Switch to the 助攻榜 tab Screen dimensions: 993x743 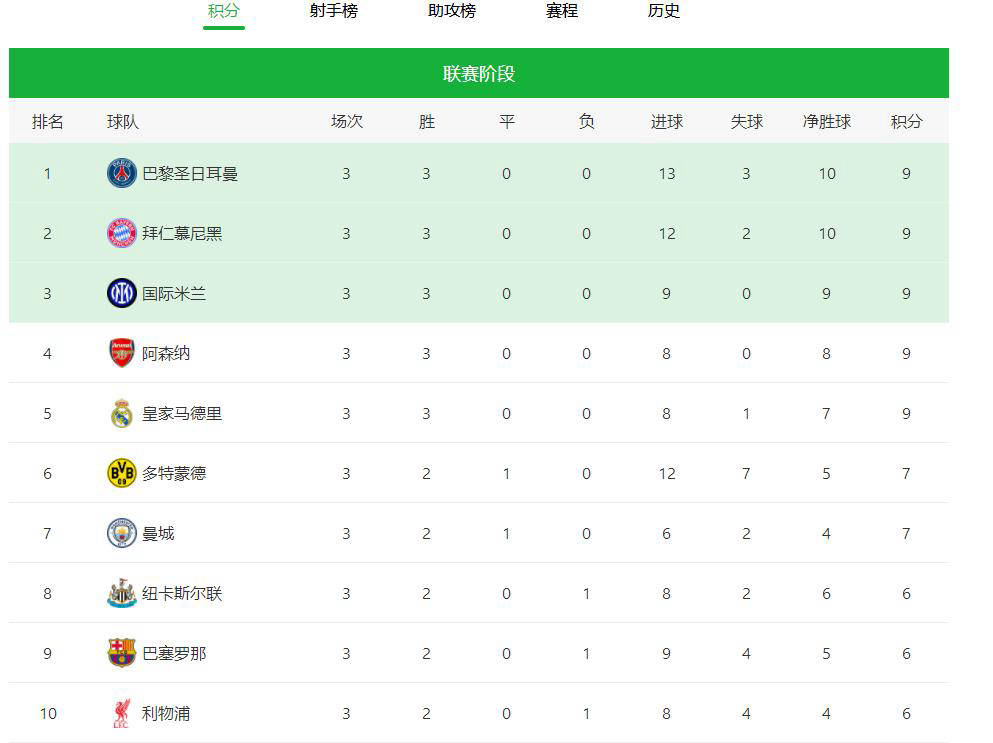(x=451, y=12)
